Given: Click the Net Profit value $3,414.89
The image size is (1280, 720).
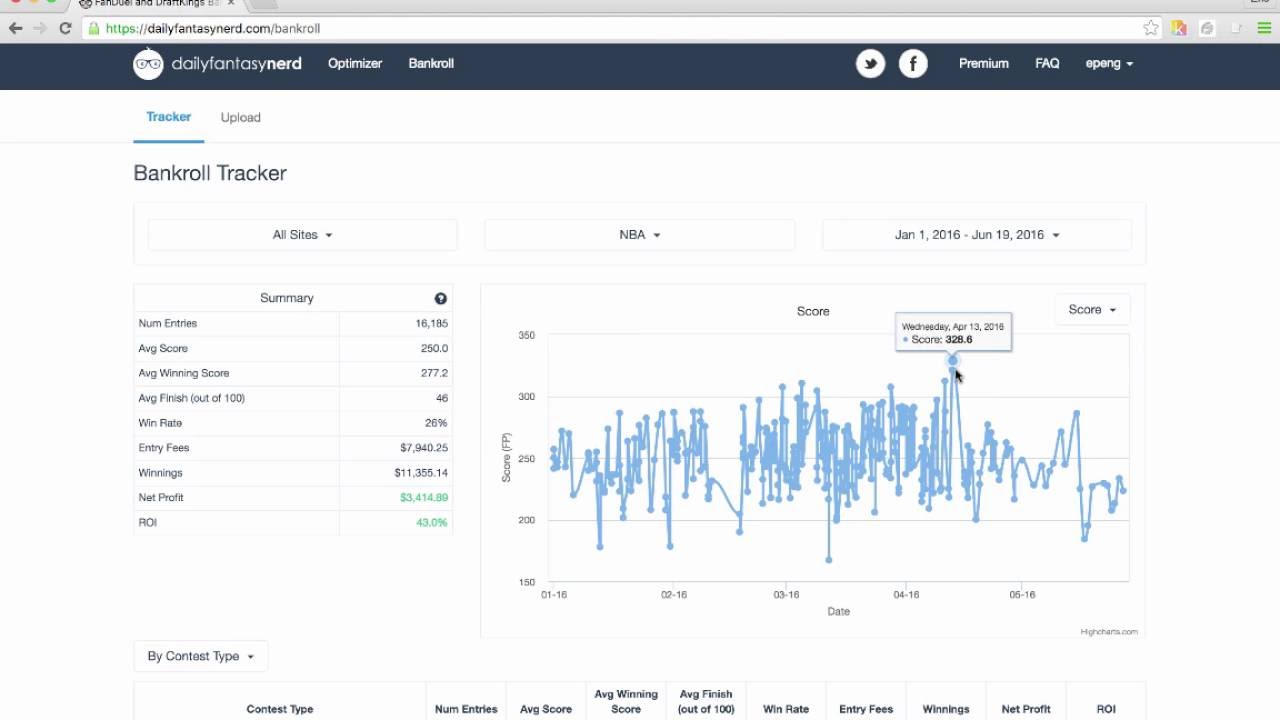Looking at the screenshot, I should [424, 498].
